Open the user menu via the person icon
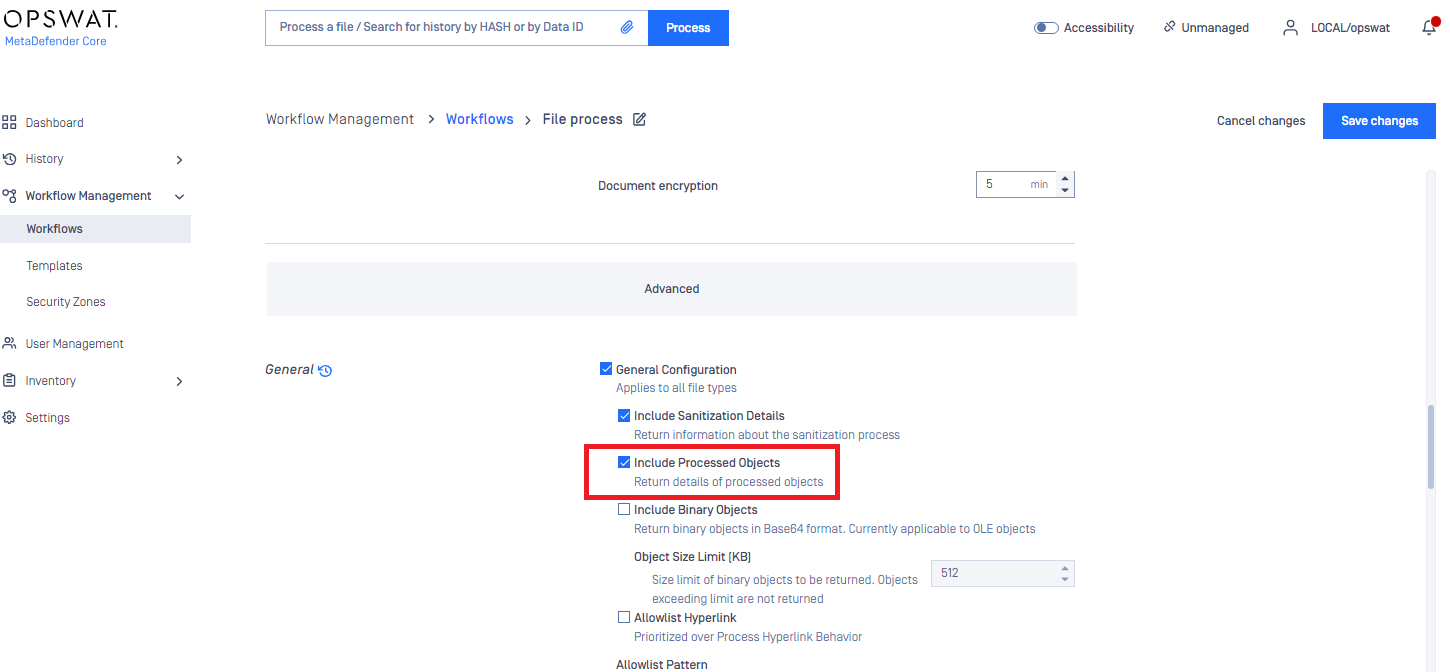Viewport: 1450px width, 672px height. click(x=1290, y=27)
